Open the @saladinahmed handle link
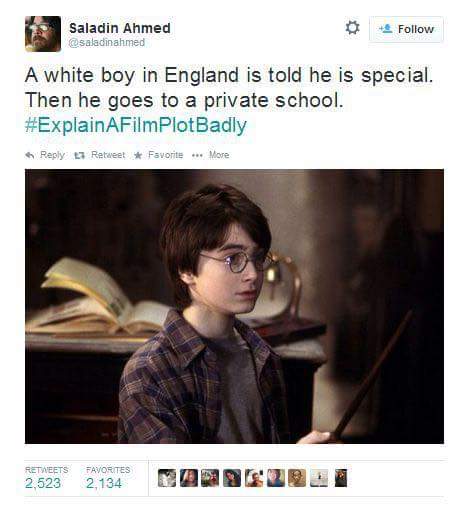454x506 pixels. tap(107, 42)
